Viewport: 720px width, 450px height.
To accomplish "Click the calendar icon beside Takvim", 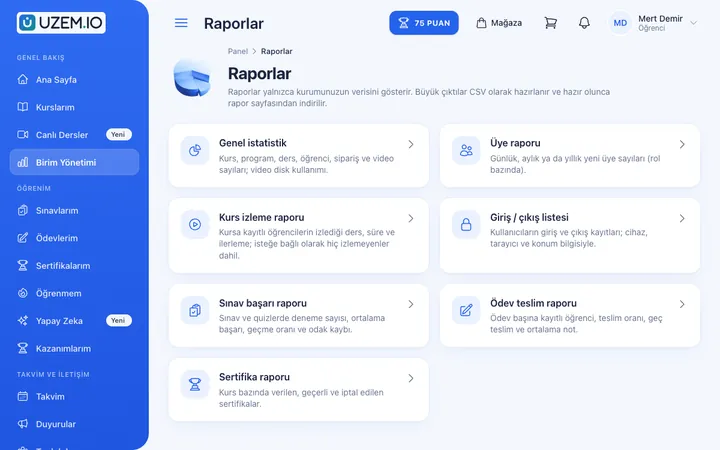I will (22, 396).
